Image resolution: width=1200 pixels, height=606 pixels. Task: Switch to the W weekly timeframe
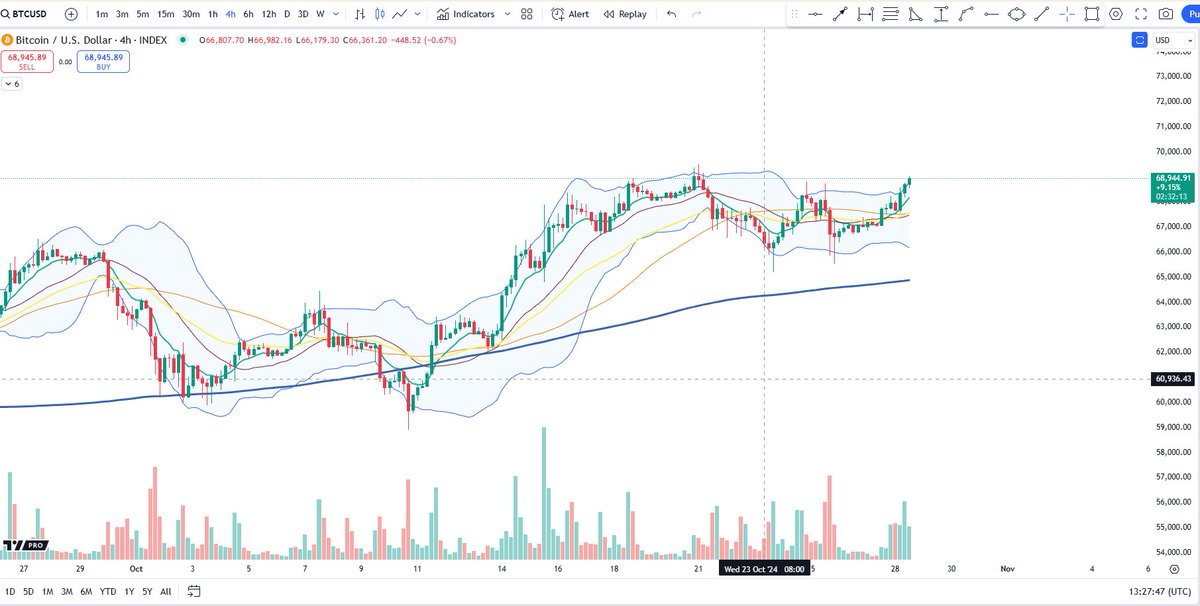click(320, 15)
